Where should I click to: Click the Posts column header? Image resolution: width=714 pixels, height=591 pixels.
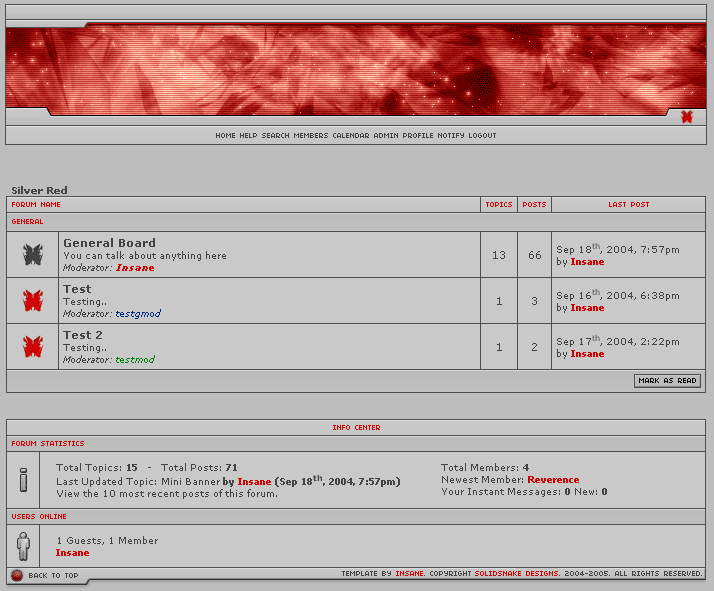pos(534,205)
